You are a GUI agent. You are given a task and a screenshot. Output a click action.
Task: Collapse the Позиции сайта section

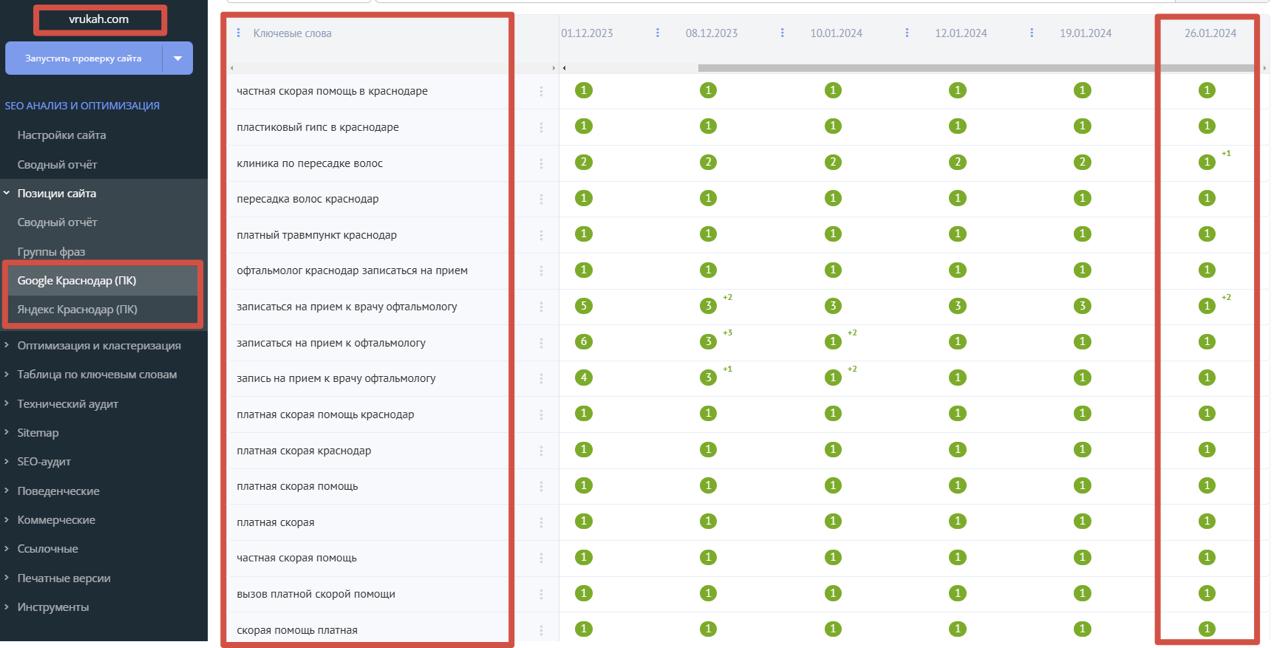(x=56, y=193)
